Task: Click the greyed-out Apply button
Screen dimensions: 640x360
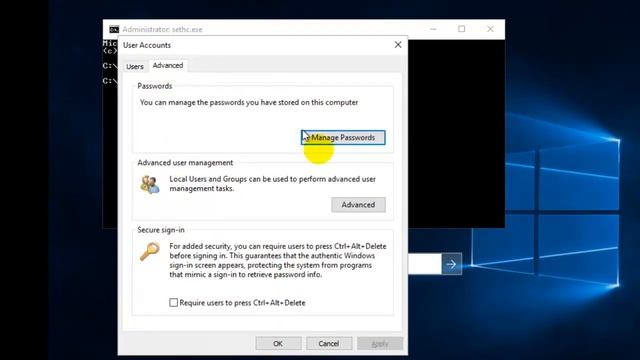Action: pos(380,344)
